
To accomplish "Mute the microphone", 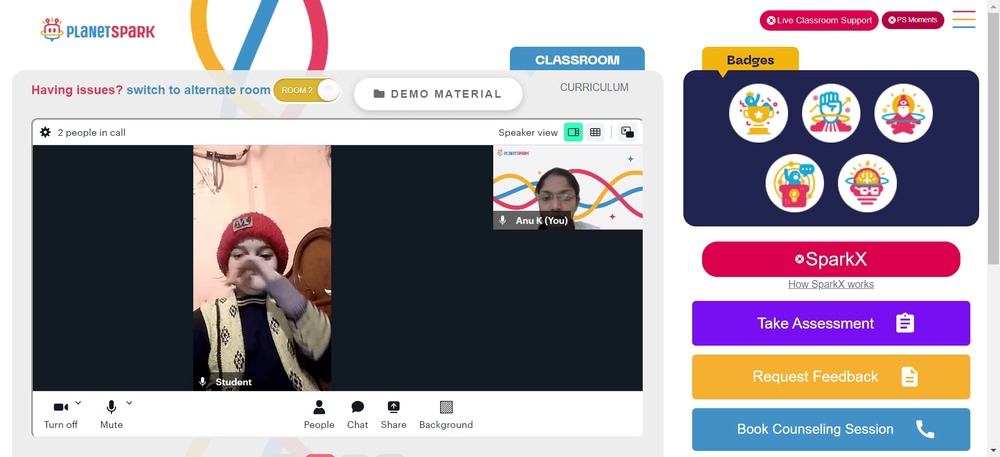I will [111, 414].
